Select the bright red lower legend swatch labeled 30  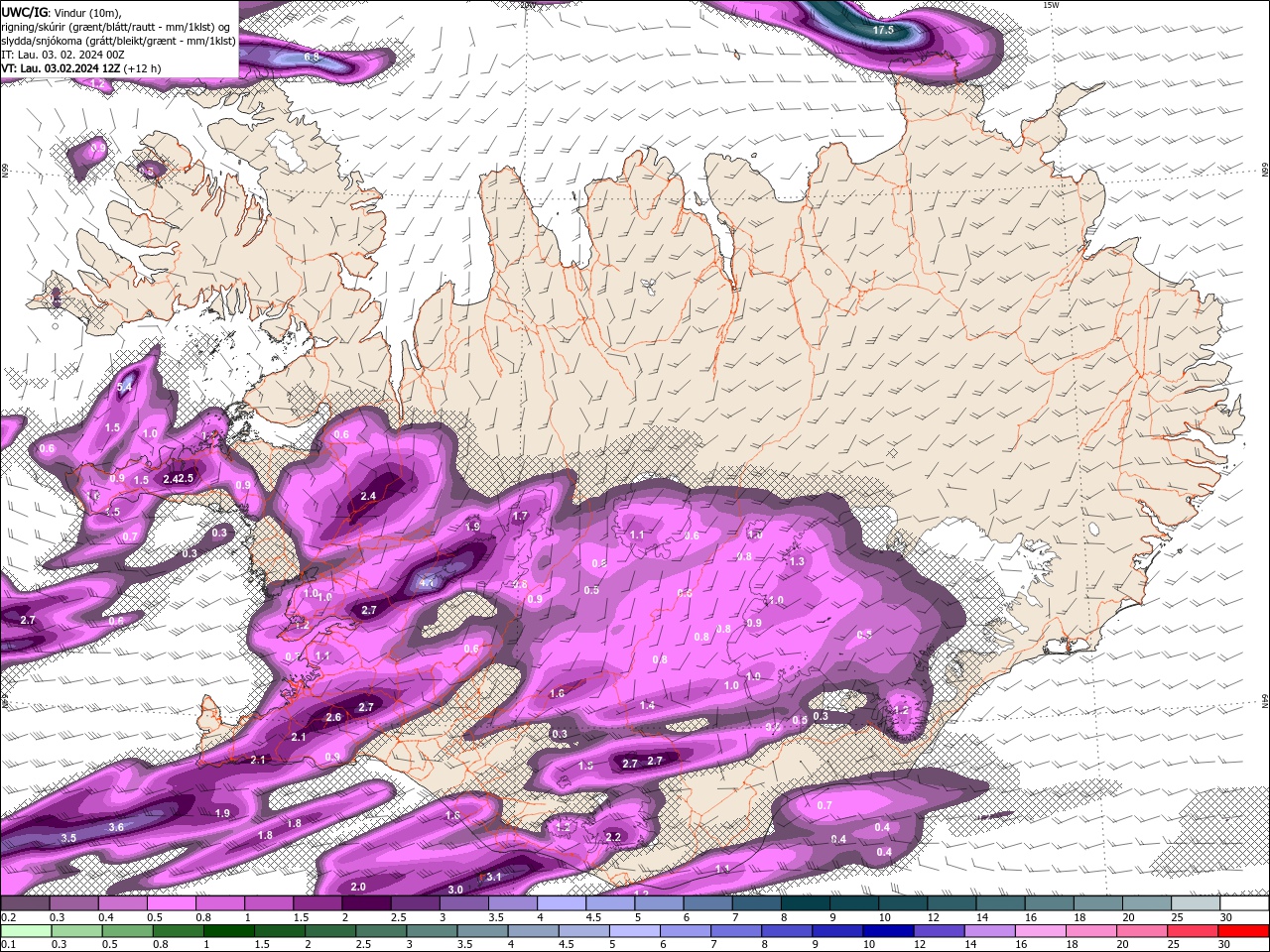[1243, 931]
